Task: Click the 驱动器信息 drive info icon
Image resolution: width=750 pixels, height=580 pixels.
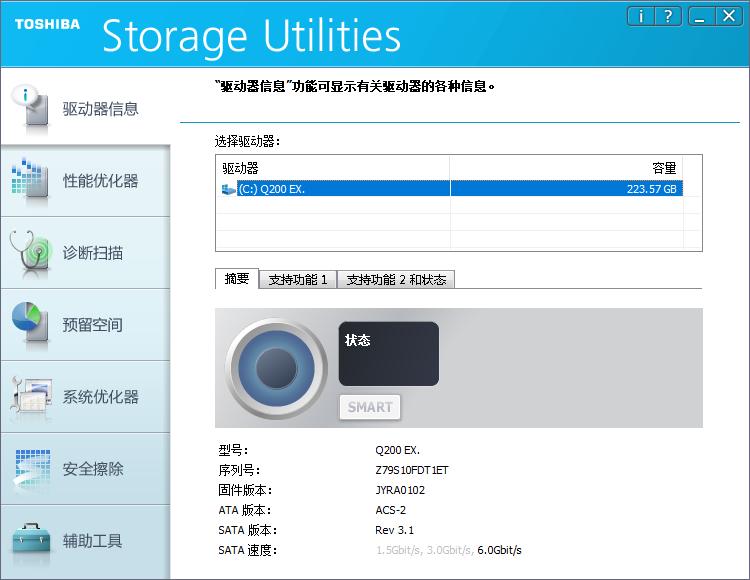Action: coord(30,109)
